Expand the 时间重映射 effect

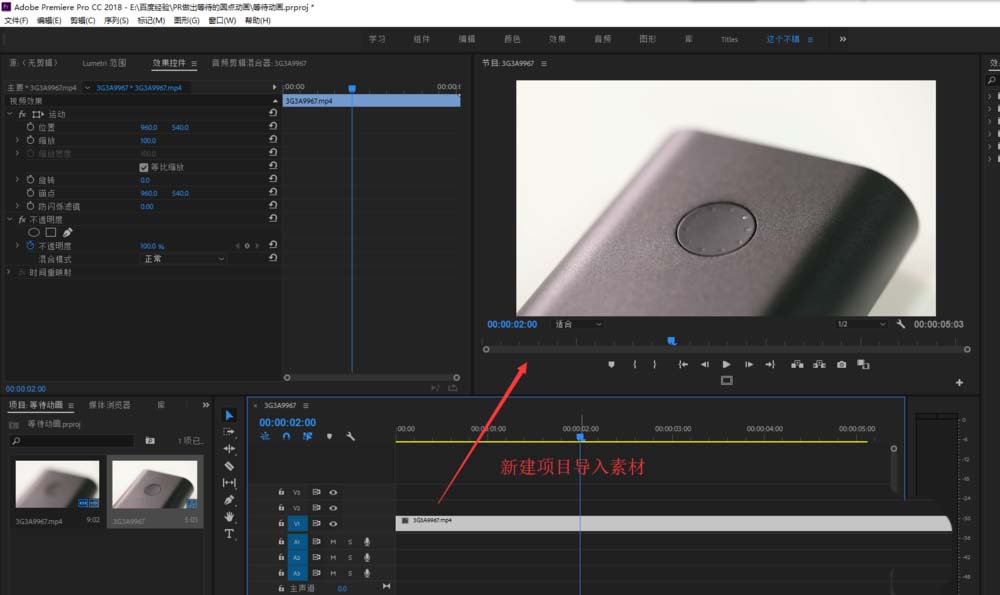tap(9, 272)
